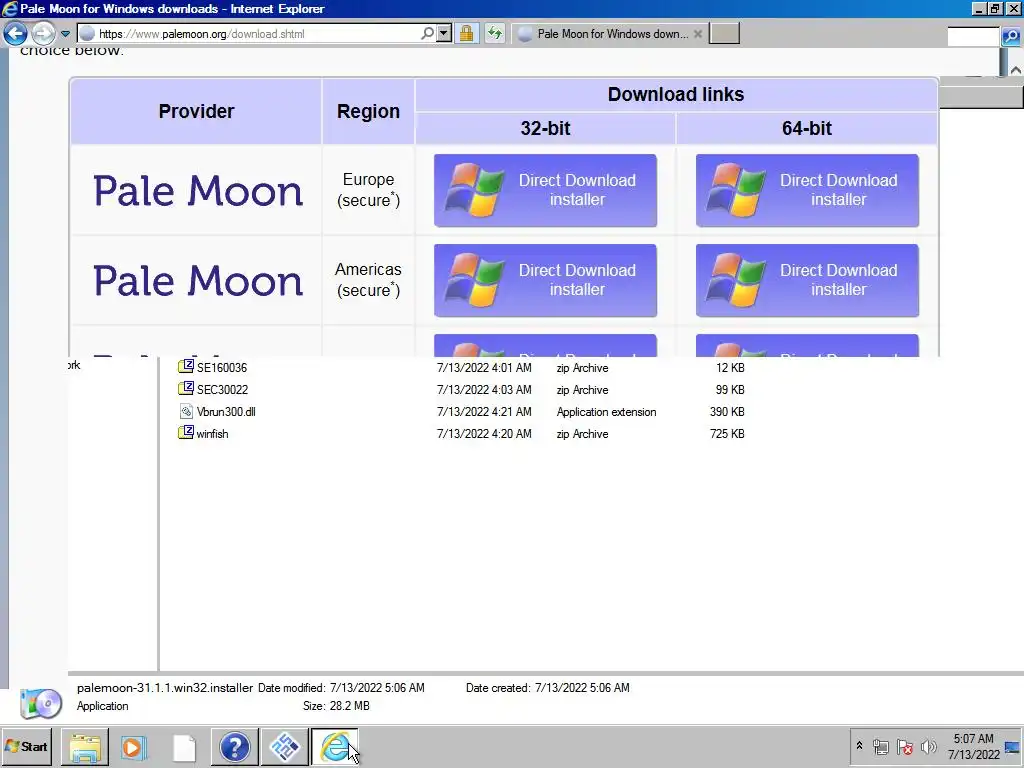Click the blue diamond app taskbar icon
Screen dimensions: 1024x768
coord(285,746)
